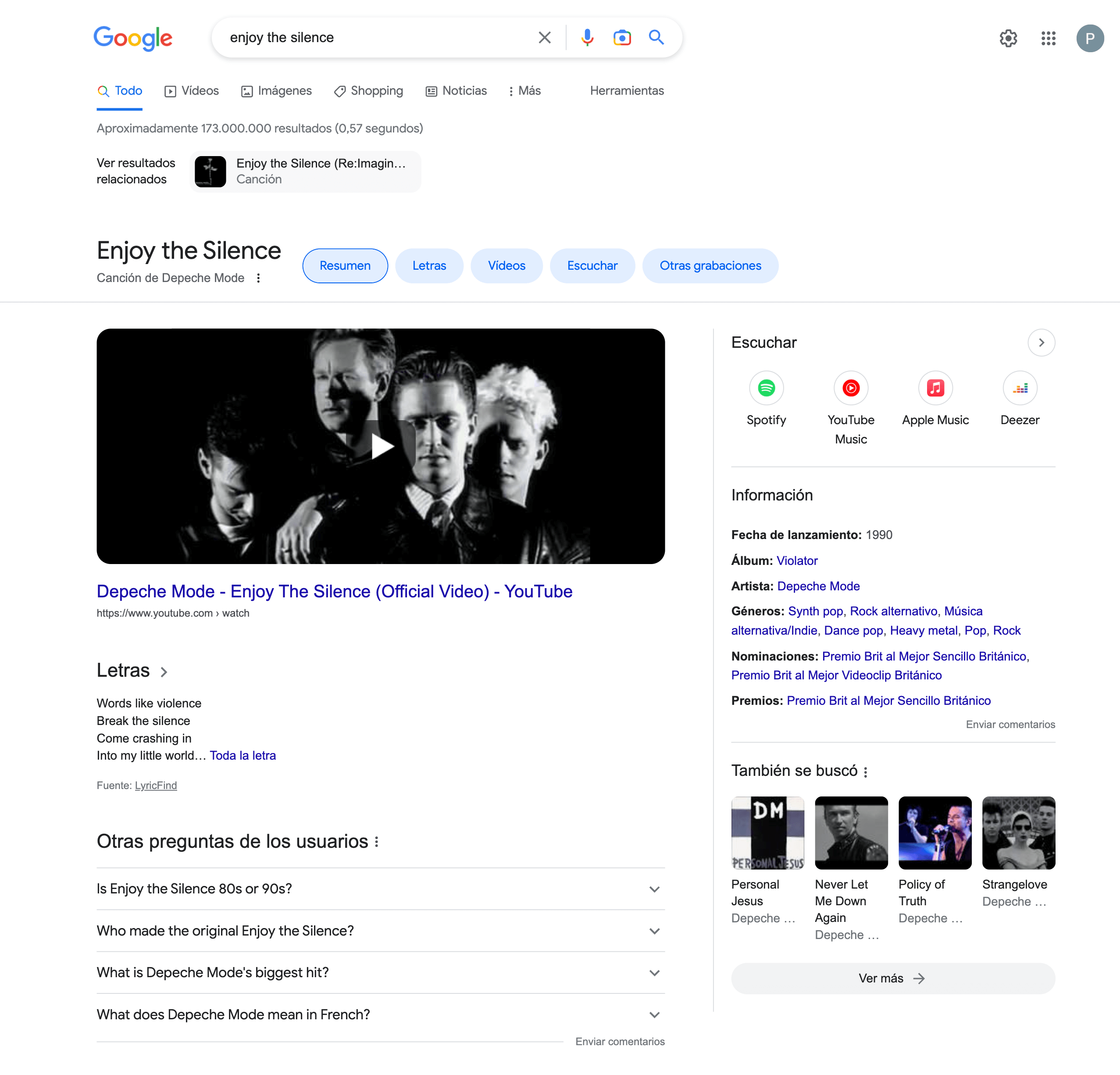Viewport: 1120px width, 1075px height.
Task: Listen on Spotify
Action: pyautogui.click(x=766, y=388)
